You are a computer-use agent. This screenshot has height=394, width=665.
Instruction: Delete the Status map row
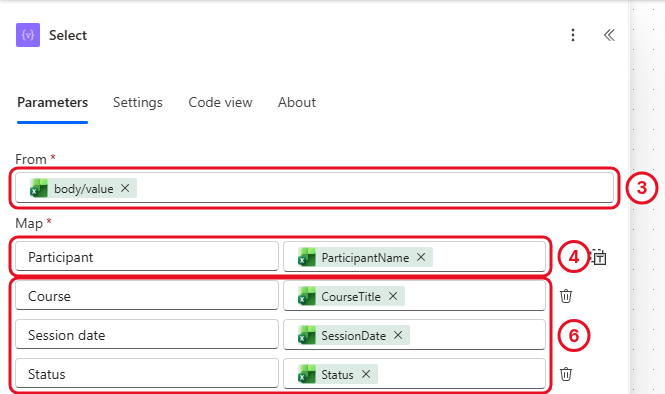566,374
